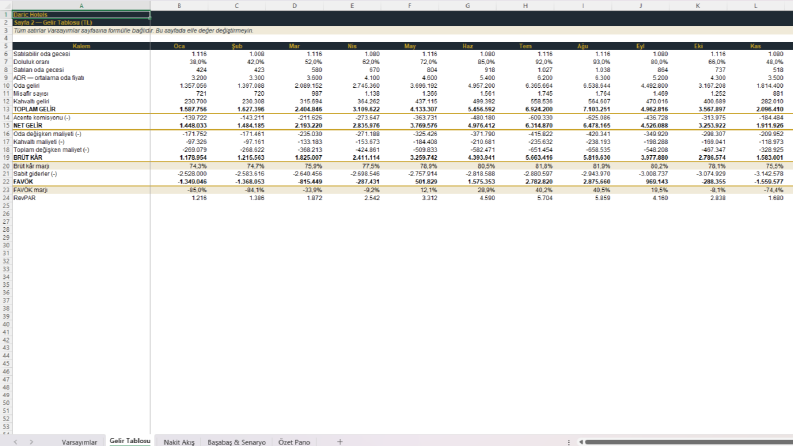Click Haz value in Oda geliri row
The height and width of the screenshot is (446, 793).
(x=467, y=86)
